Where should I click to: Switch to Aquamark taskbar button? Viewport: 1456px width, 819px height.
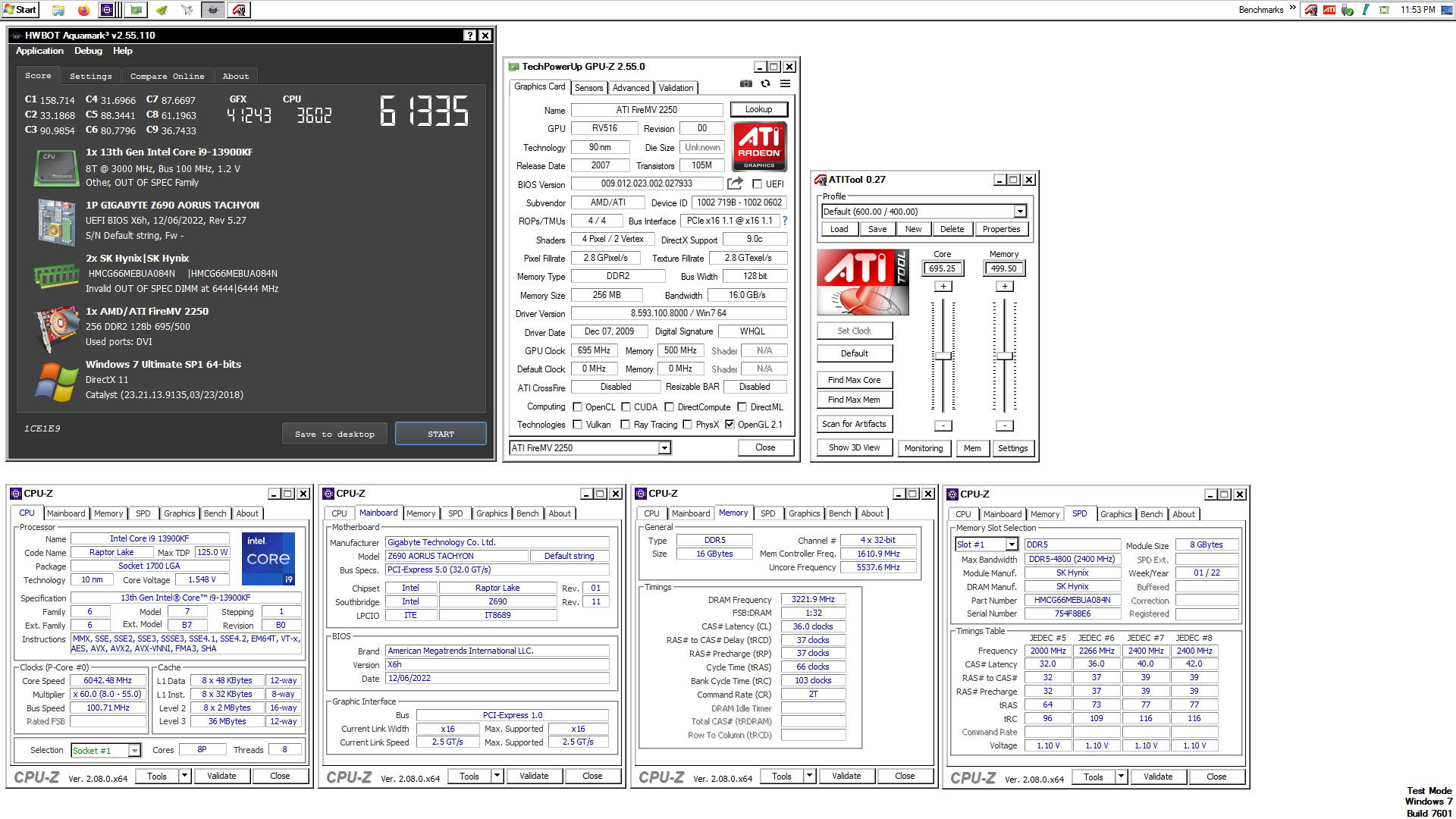213,10
